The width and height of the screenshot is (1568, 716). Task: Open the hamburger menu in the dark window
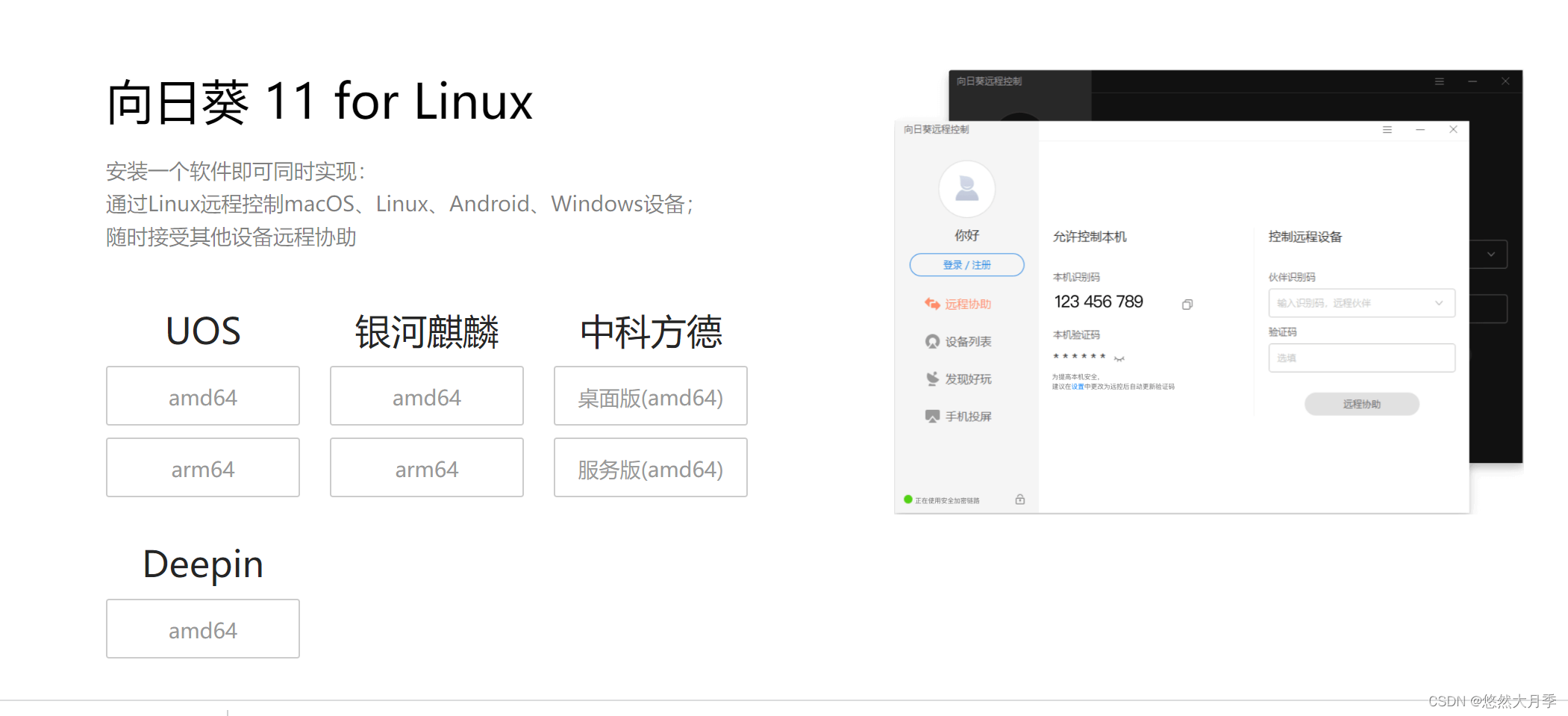pos(1439,81)
